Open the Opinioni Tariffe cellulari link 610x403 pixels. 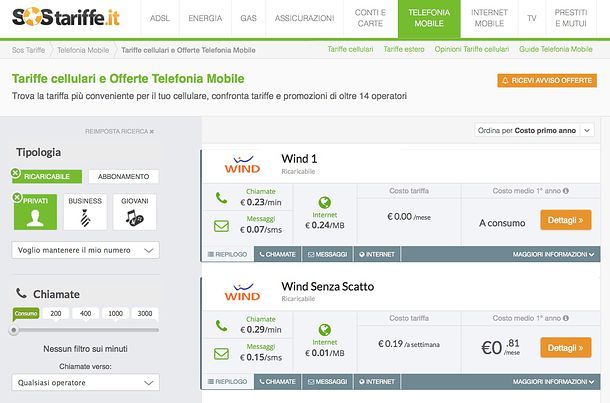click(x=472, y=49)
